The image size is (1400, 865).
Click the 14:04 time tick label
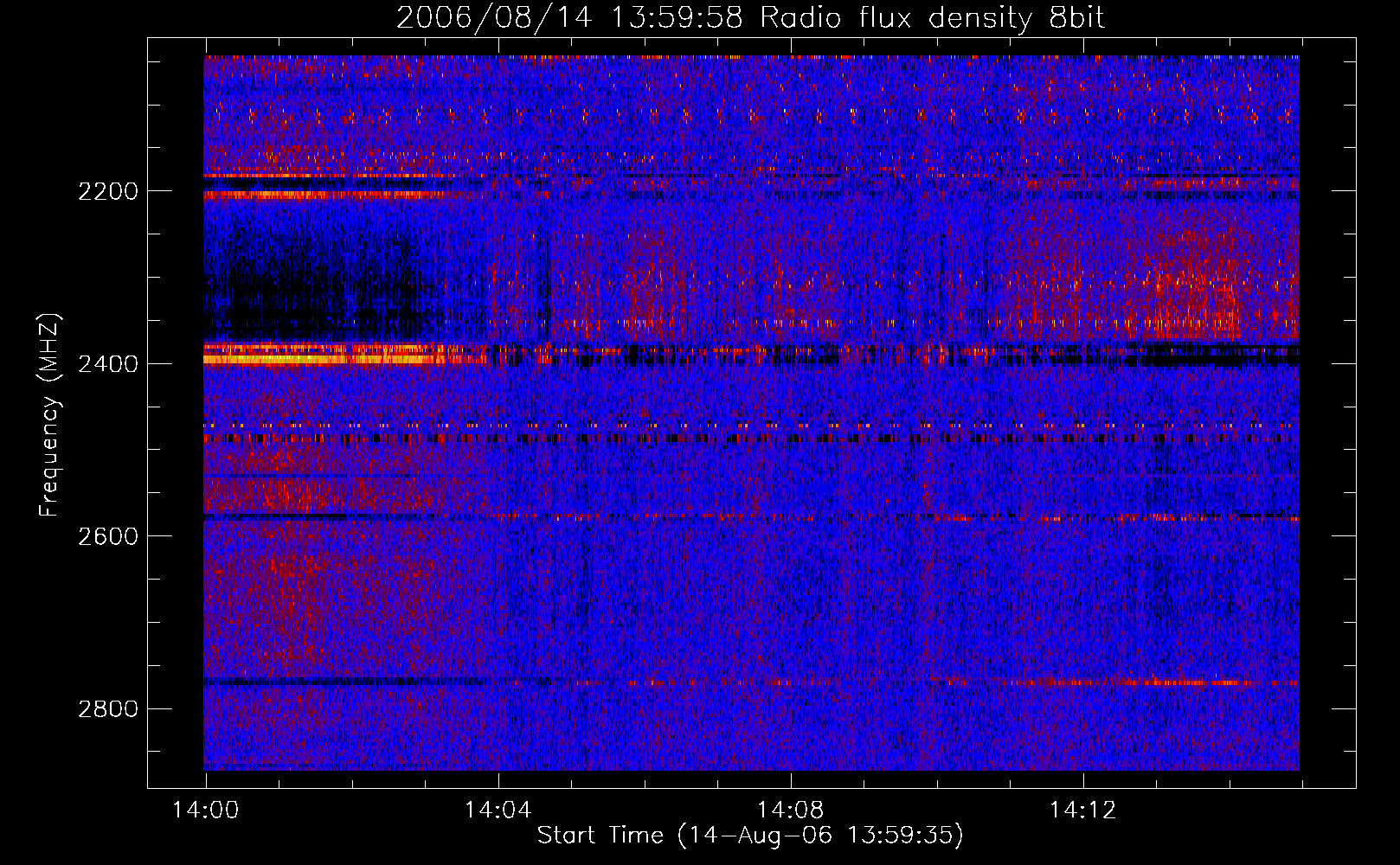tap(498, 811)
